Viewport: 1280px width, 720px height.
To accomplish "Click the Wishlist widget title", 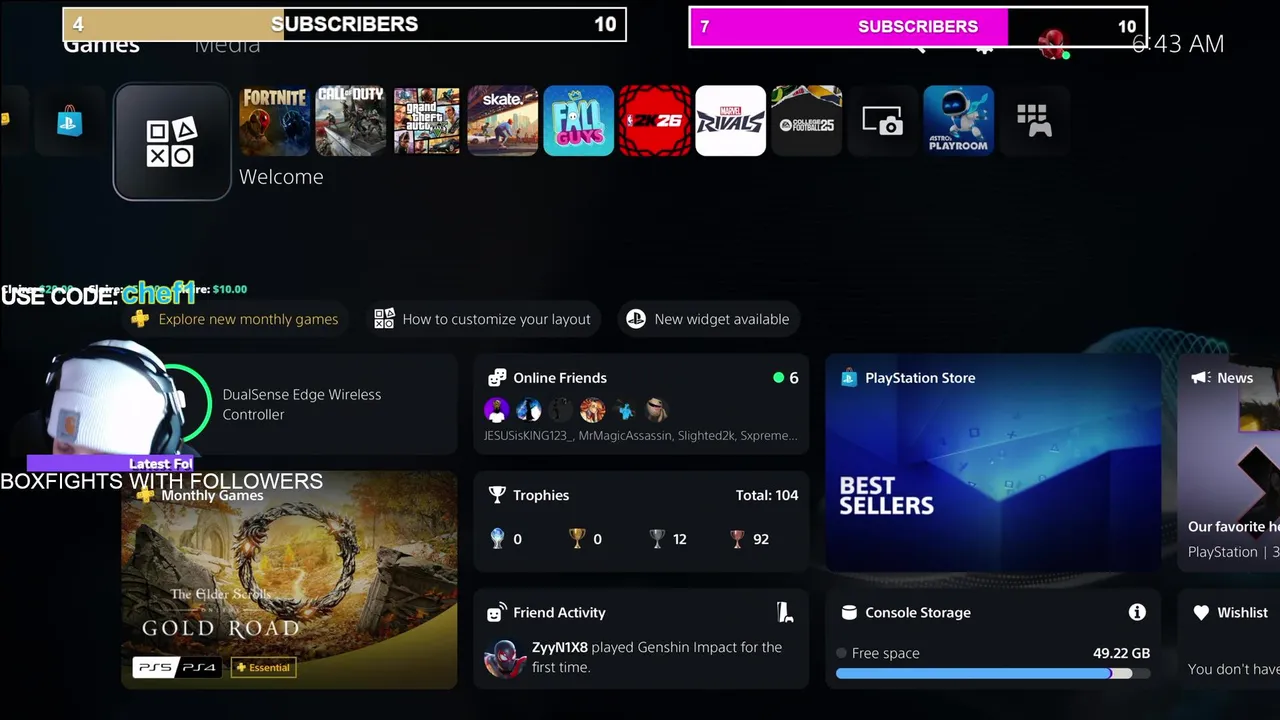I will (x=1242, y=613).
